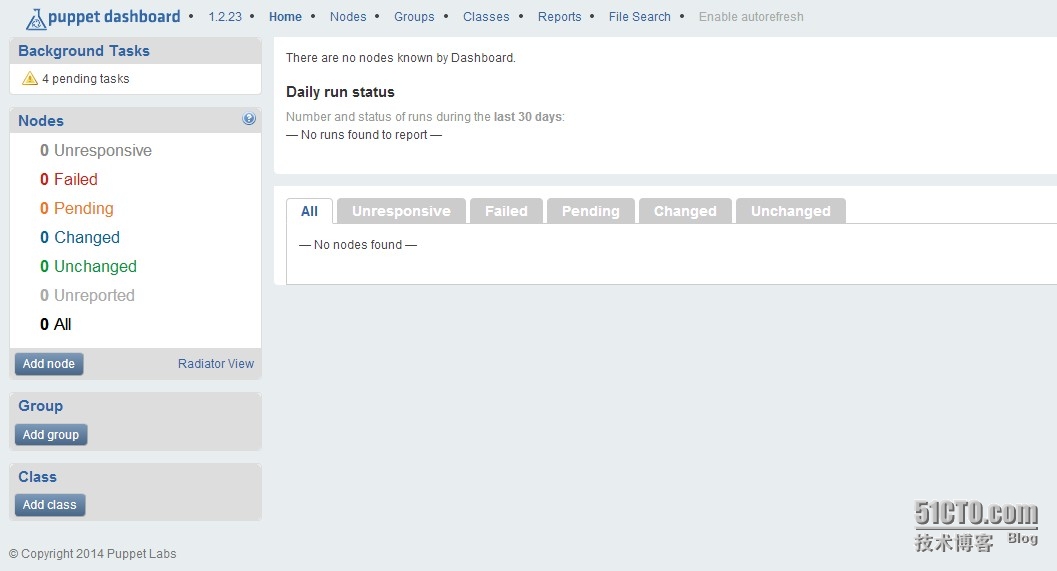
Task: Open Radiator View link
Action: point(216,363)
